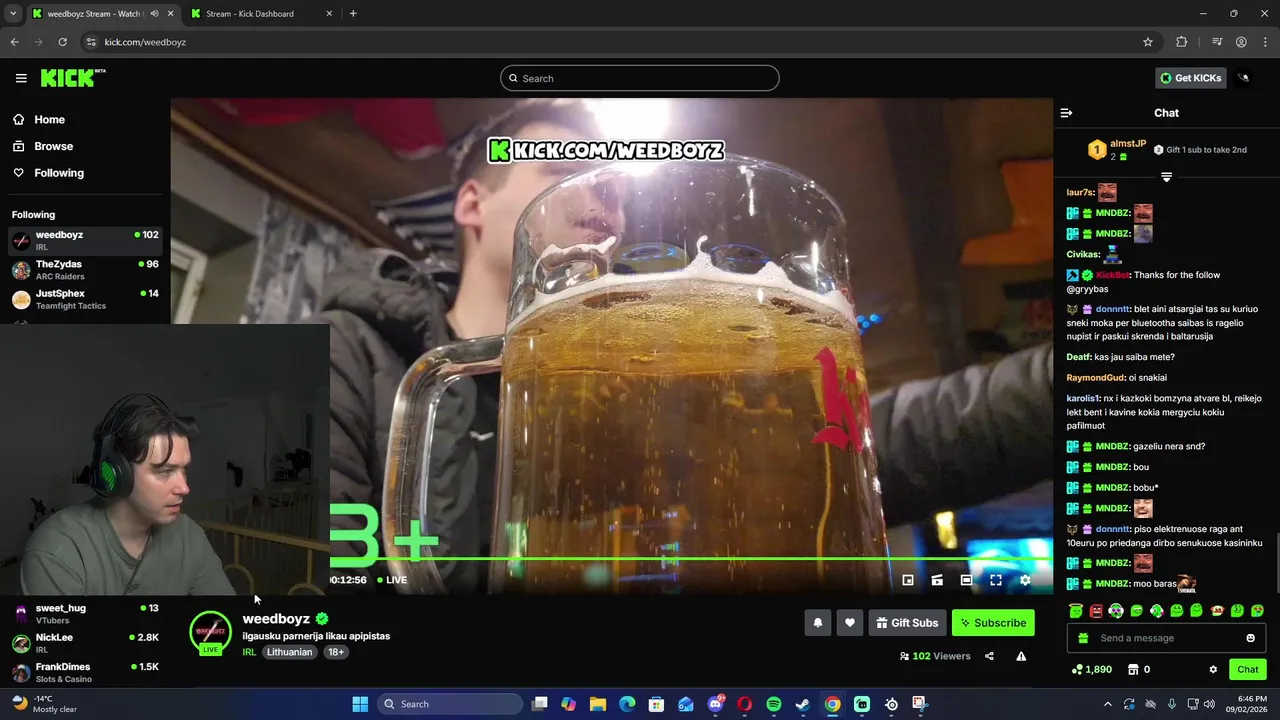Go to Home in the sidebar
Viewport: 1280px width, 720px height.
[49, 119]
